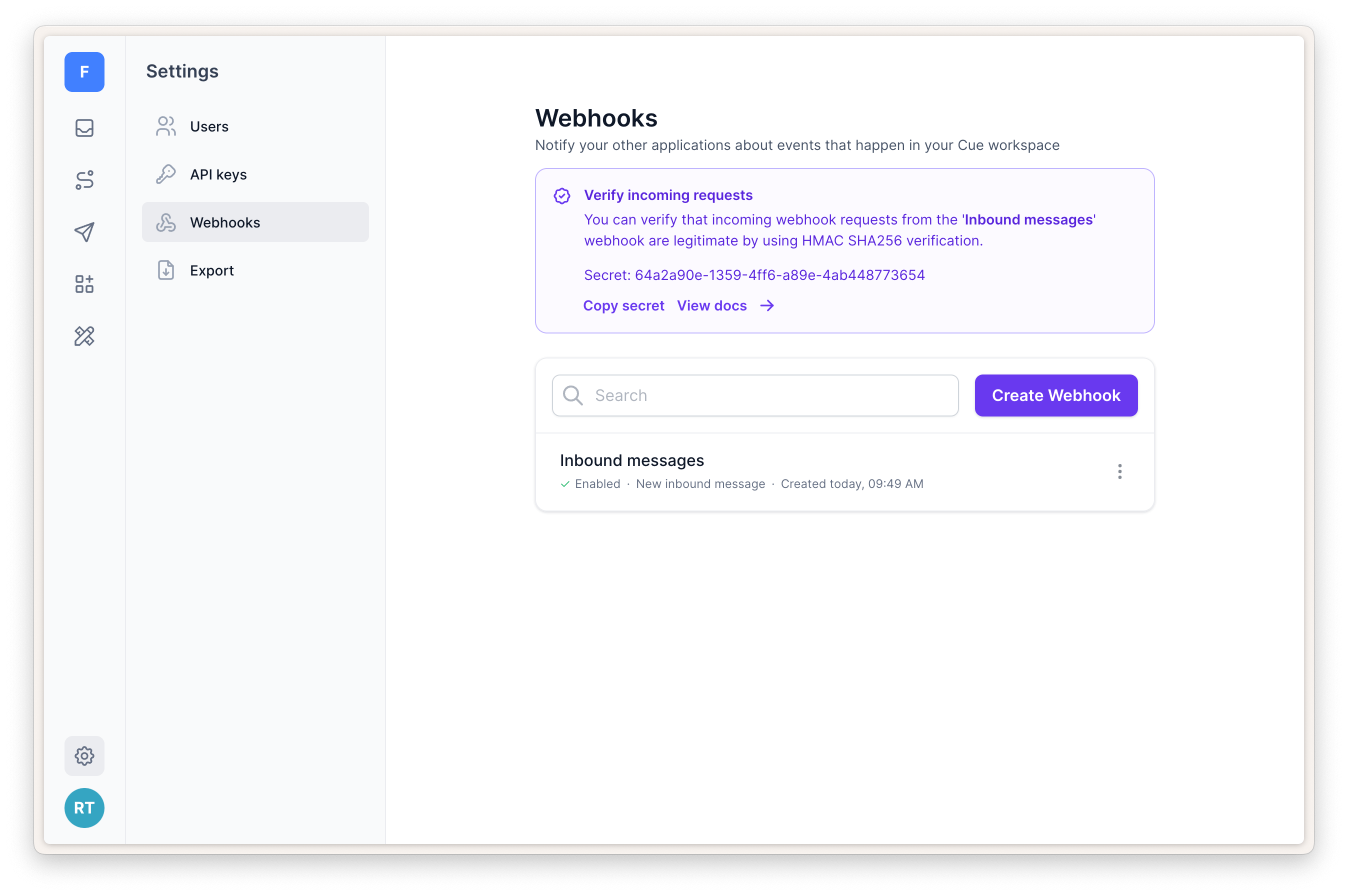Click the Enabled status text
The image size is (1348, 896).
[x=597, y=484]
